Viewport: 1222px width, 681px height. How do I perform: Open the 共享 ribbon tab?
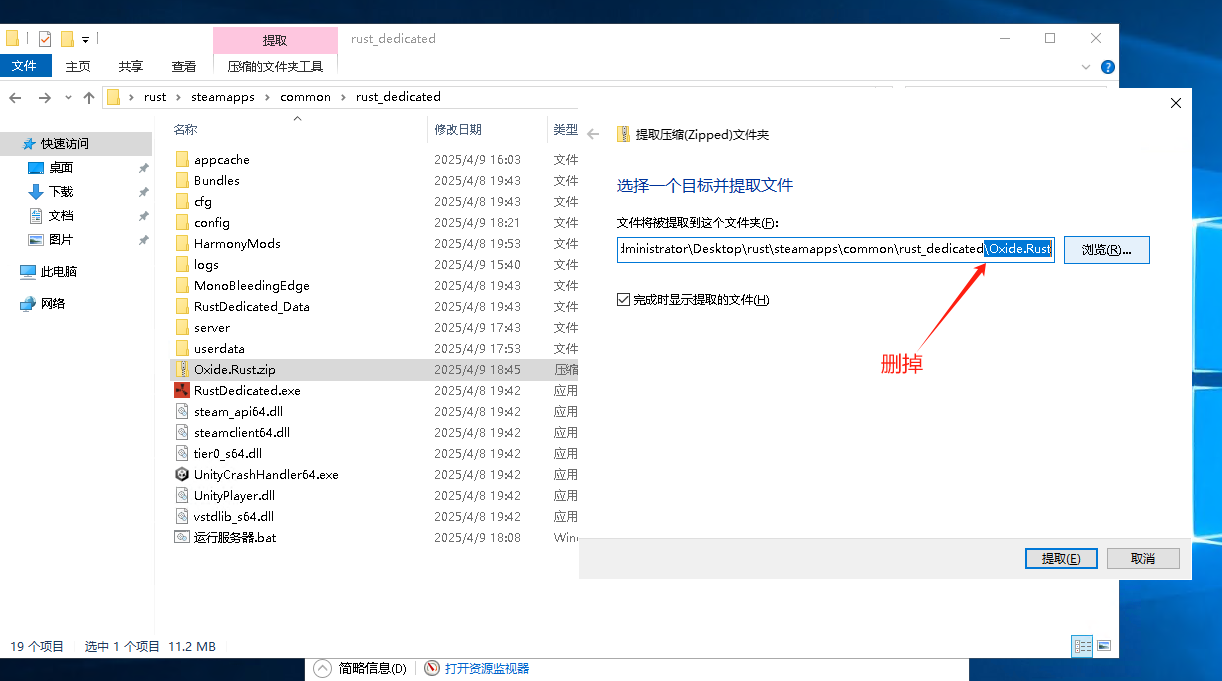[131, 66]
